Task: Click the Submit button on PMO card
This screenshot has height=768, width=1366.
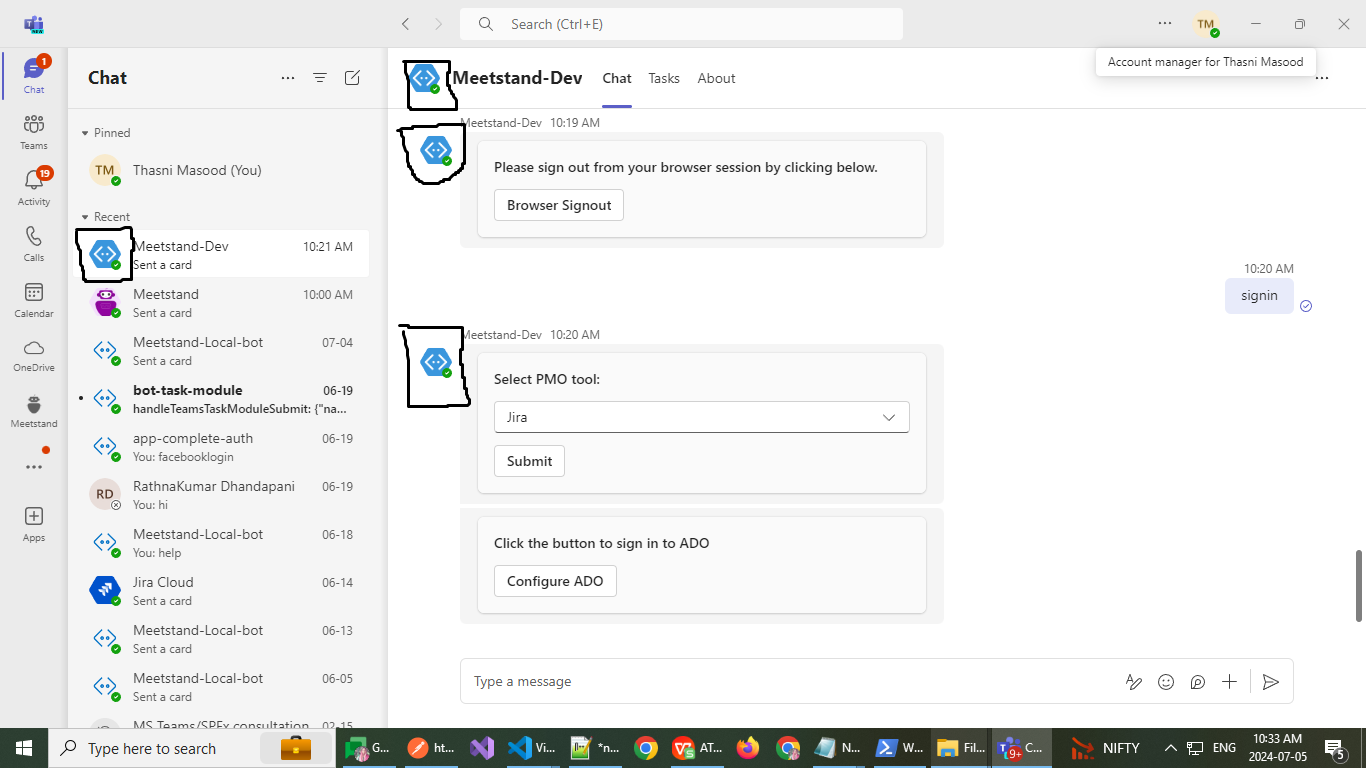Action: pos(529,461)
